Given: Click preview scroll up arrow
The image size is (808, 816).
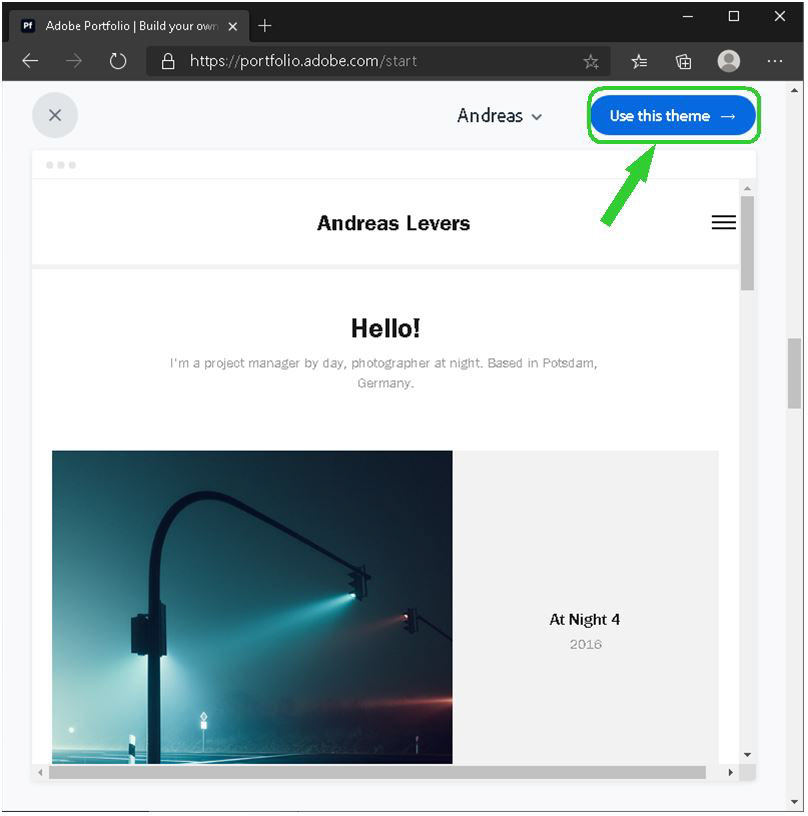Looking at the screenshot, I should click(747, 188).
